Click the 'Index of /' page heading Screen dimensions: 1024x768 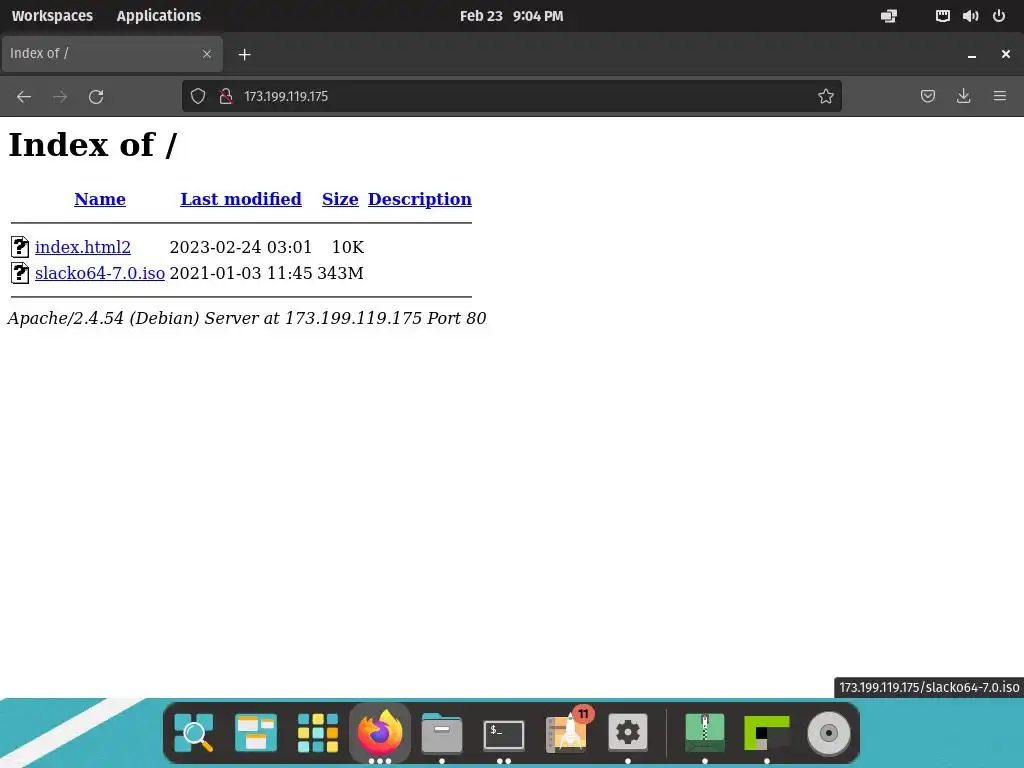click(93, 145)
